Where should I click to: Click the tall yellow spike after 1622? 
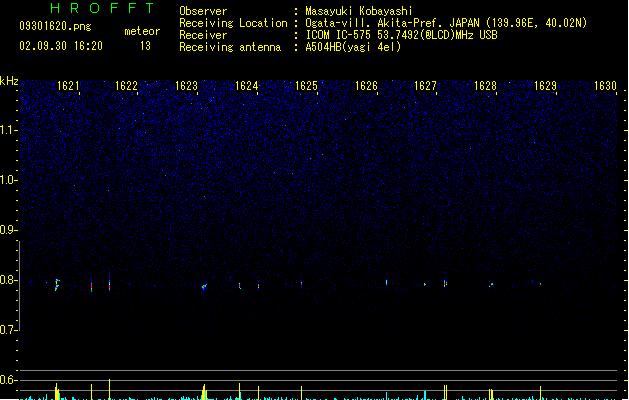pyautogui.click(x=110, y=389)
